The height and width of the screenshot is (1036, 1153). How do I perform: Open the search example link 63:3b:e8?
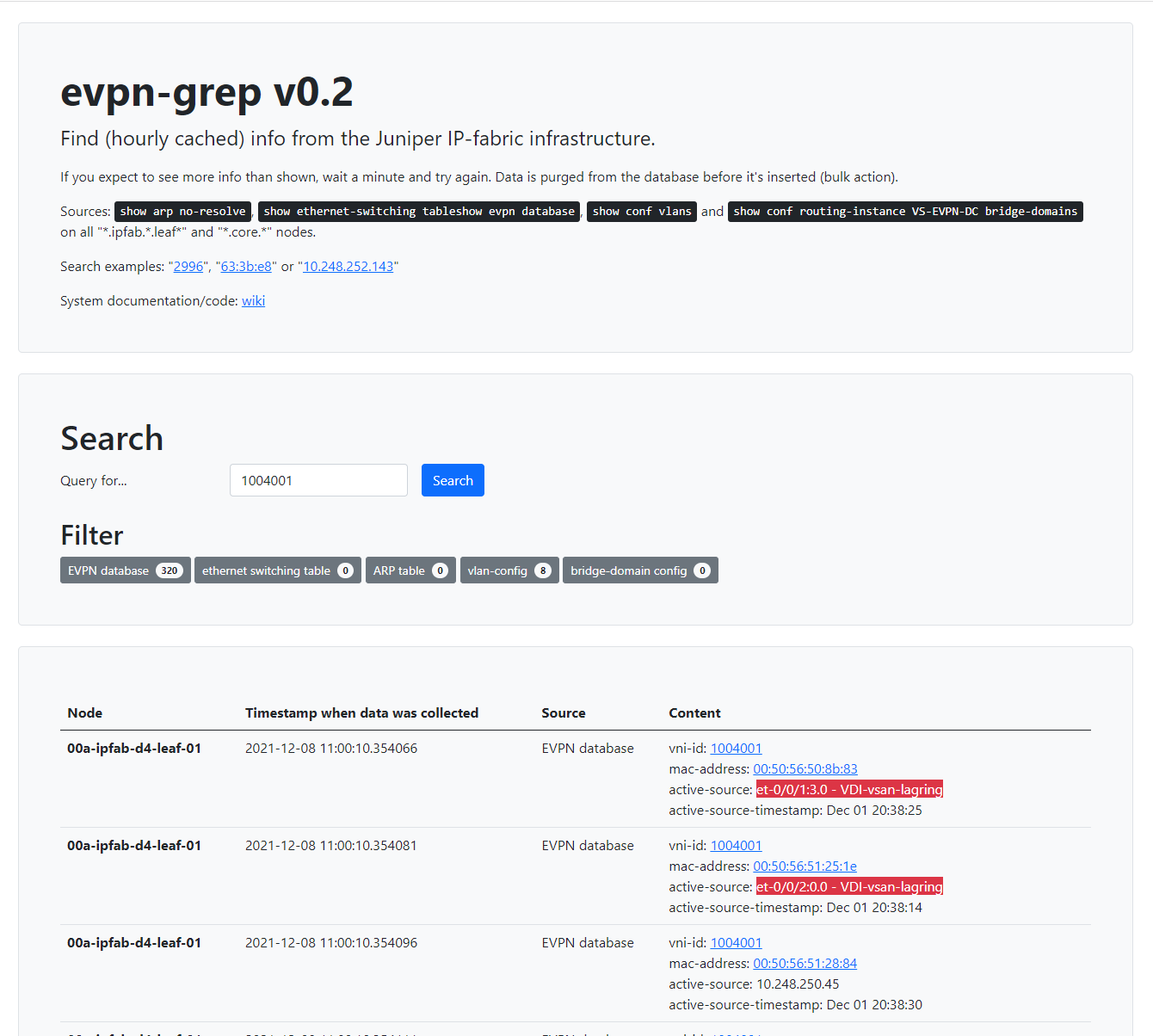[246, 267]
